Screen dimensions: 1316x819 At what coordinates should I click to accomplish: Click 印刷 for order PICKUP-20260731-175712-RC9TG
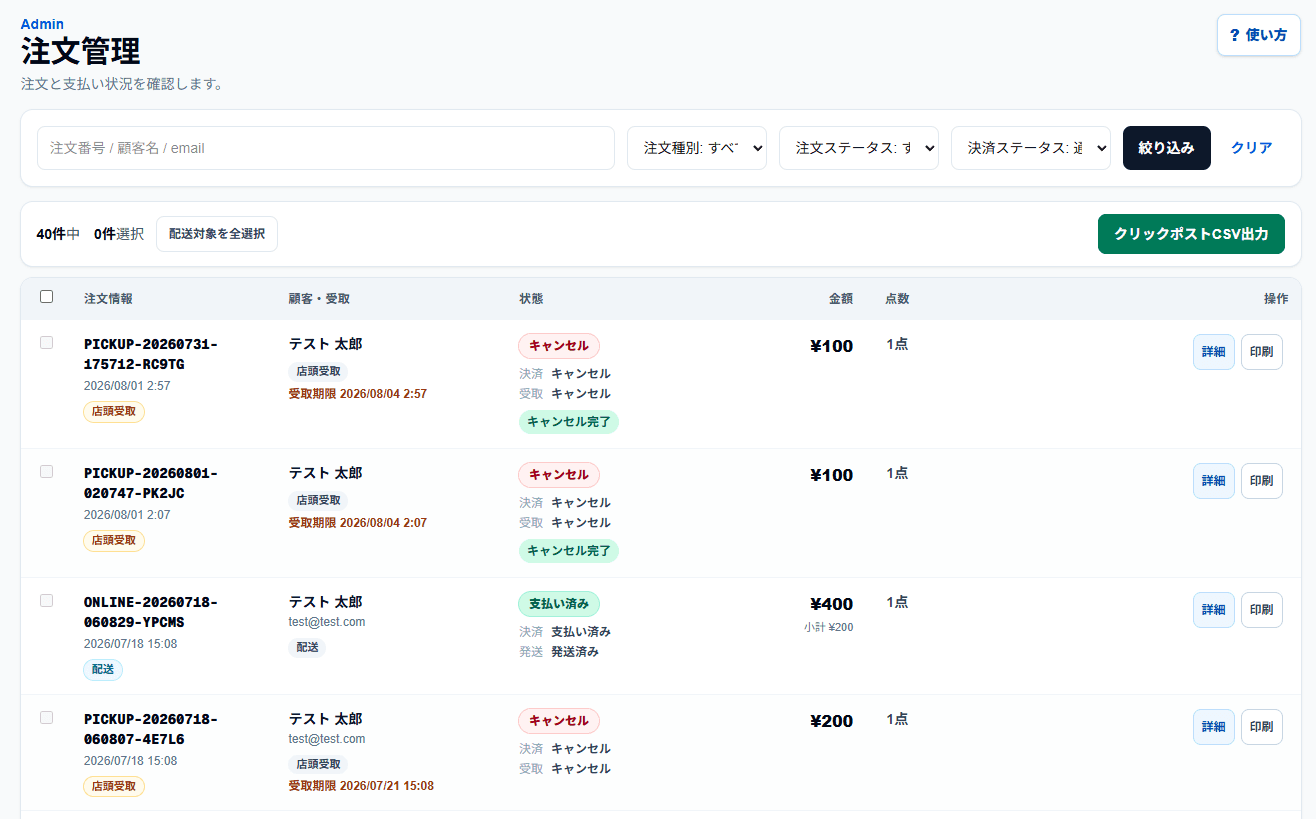pyautogui.click(x=1262, y=352)
